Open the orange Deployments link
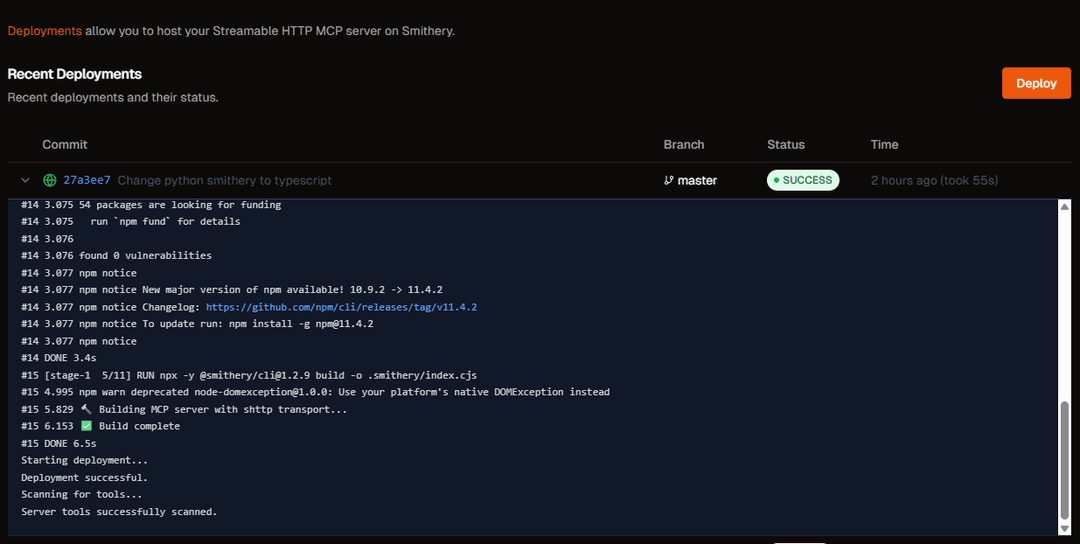The width and height of the screenshot is (1080, 544). tap(44, 31)
